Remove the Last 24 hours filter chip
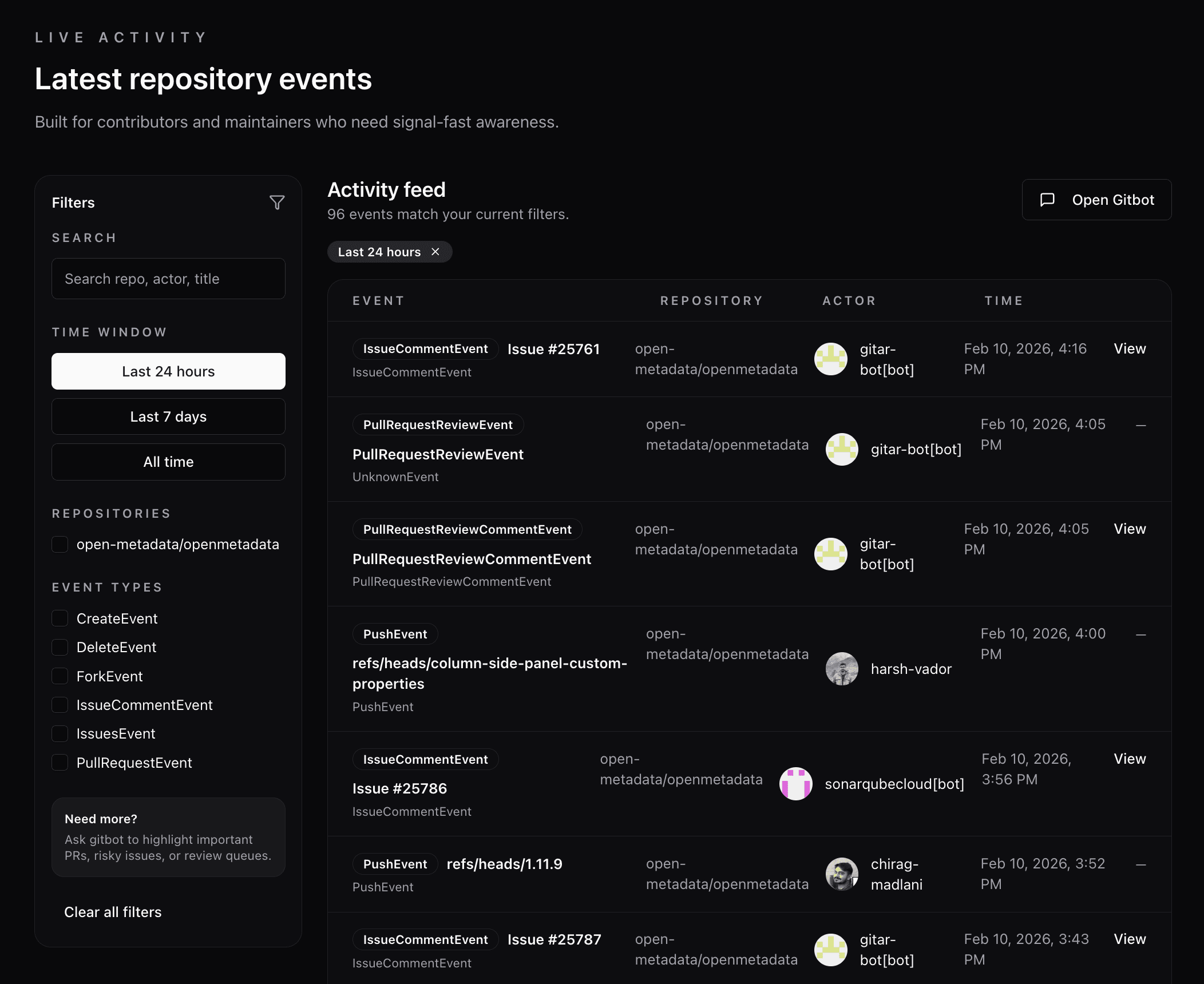Viewport: 1204px width, 984px height. (435, 252)
